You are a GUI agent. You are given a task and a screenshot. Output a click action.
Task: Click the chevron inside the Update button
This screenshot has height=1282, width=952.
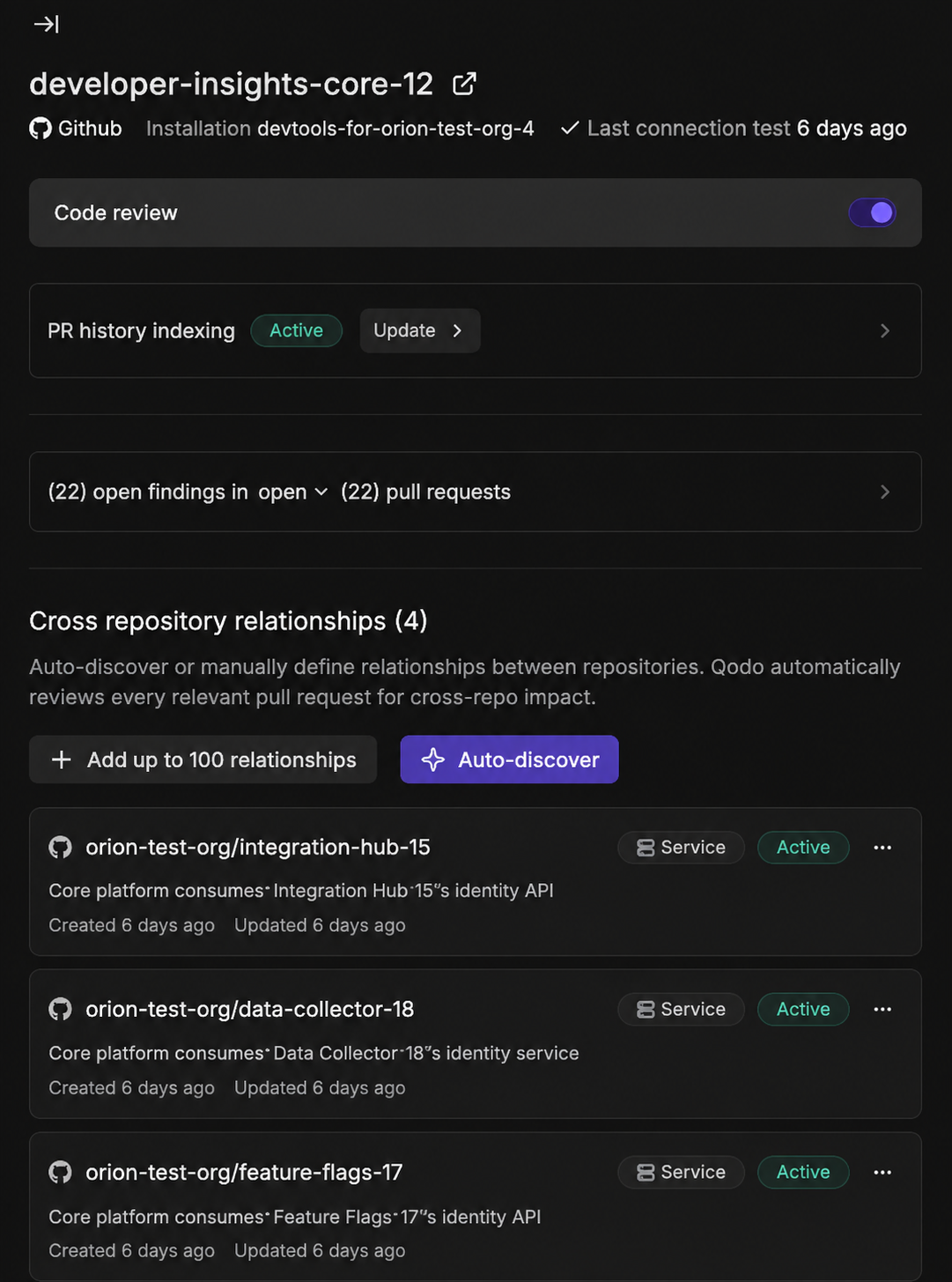click(x=457, y=330)
